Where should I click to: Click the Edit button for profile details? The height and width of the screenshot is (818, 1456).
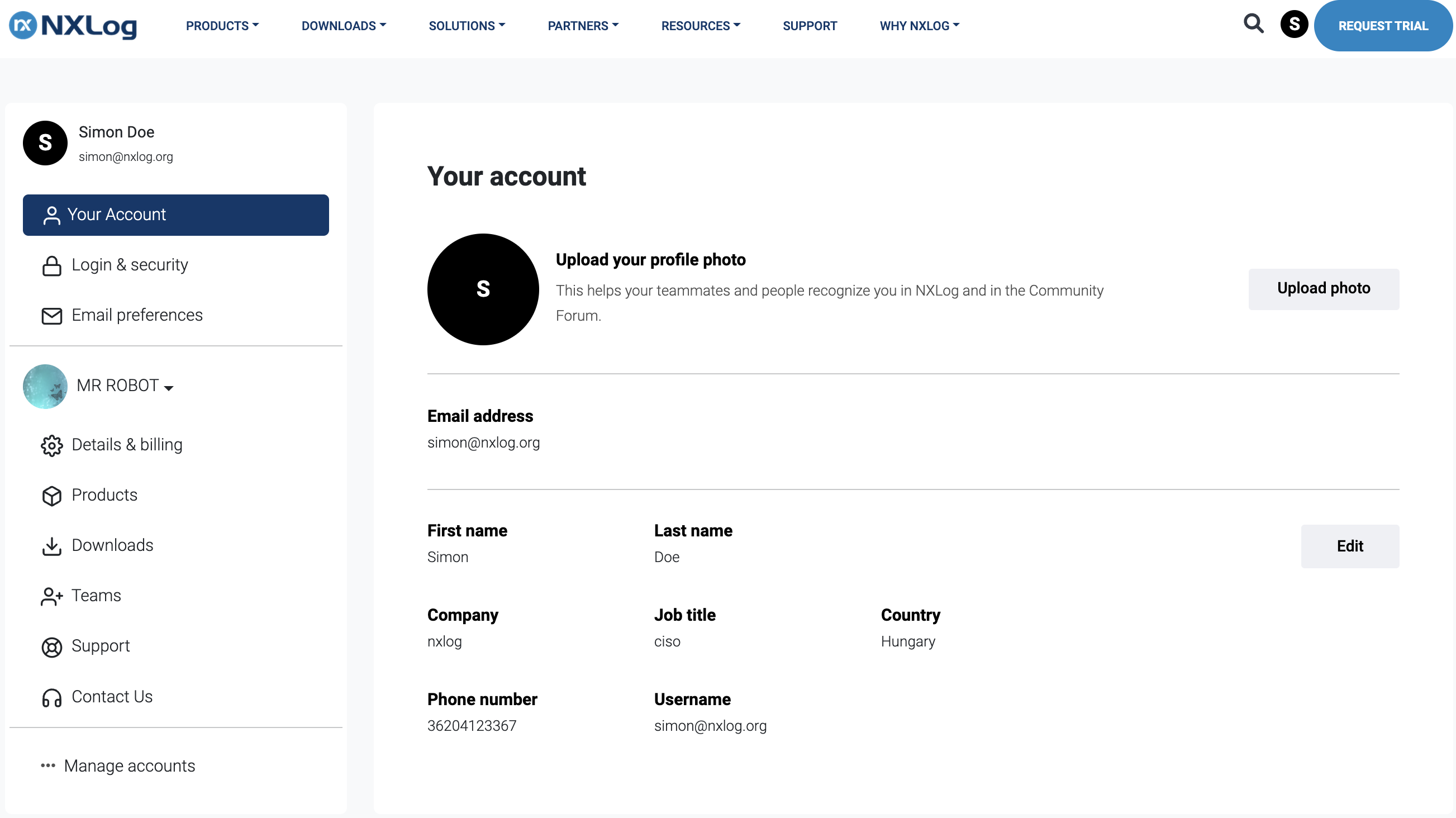click(x=1350, y=546)
